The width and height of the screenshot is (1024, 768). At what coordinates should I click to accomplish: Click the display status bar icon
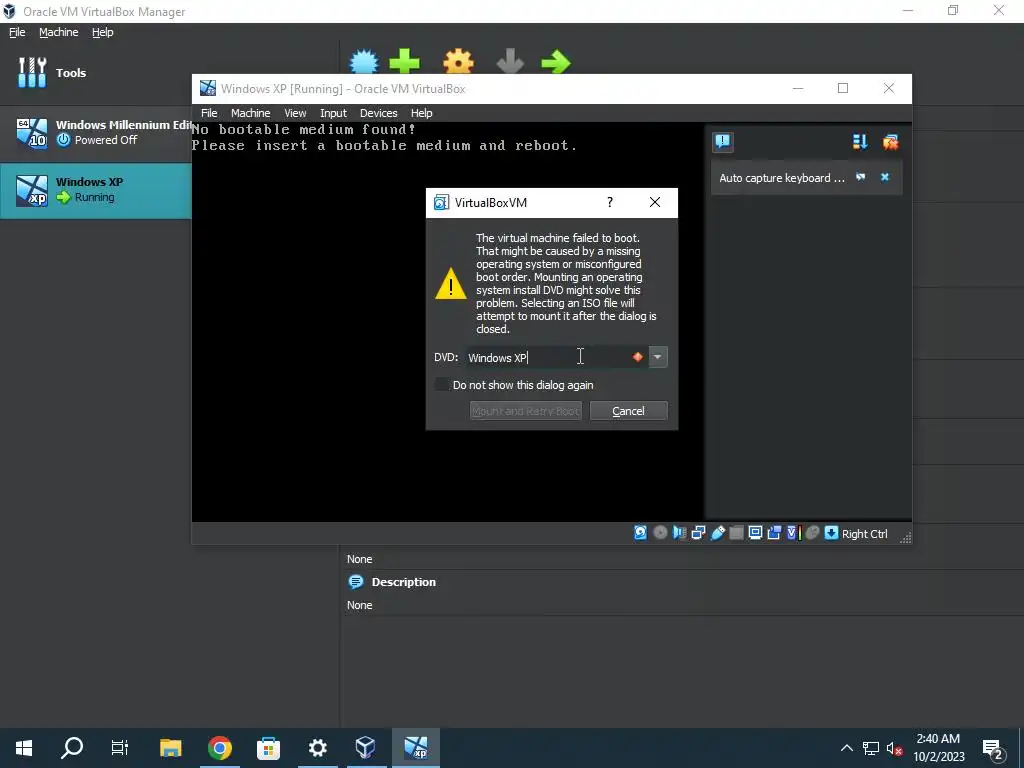coord(755,533)
